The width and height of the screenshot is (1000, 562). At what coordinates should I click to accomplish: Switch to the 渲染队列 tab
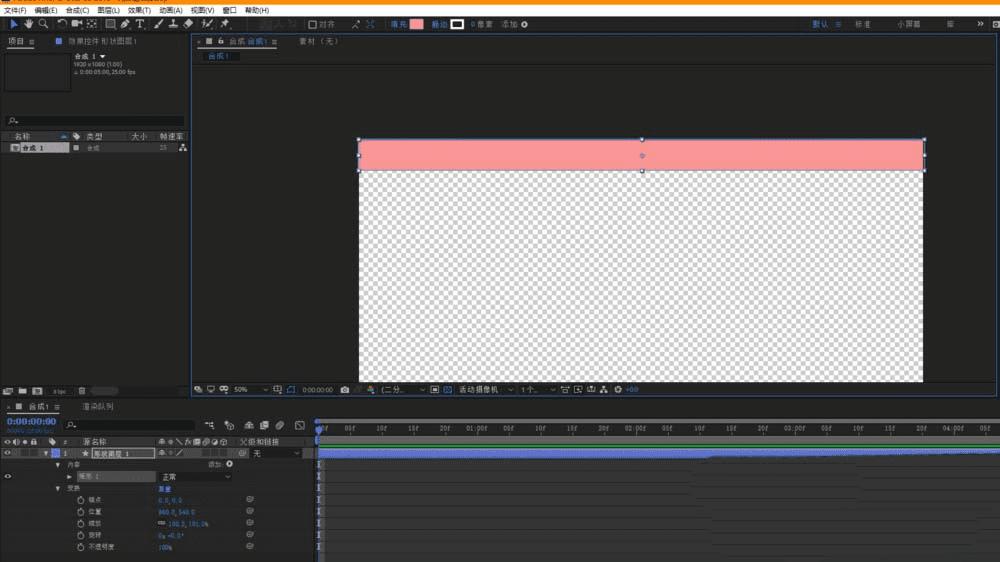[x=98, y=406]
